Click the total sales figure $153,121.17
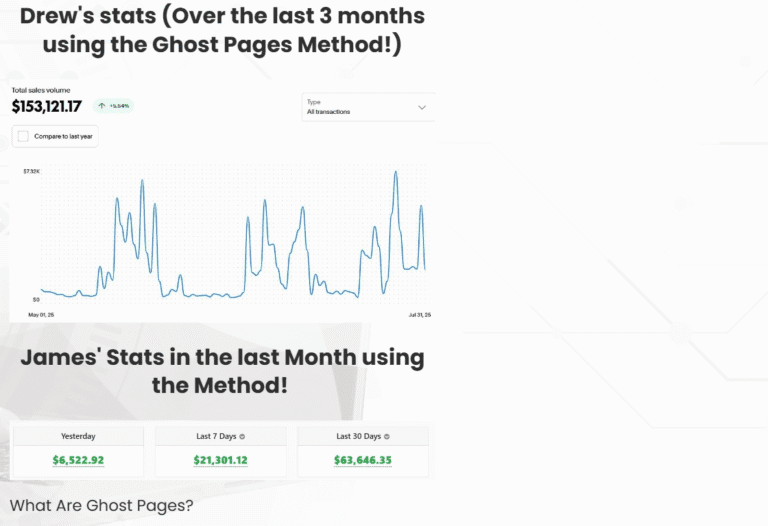 tap(47, 105)
